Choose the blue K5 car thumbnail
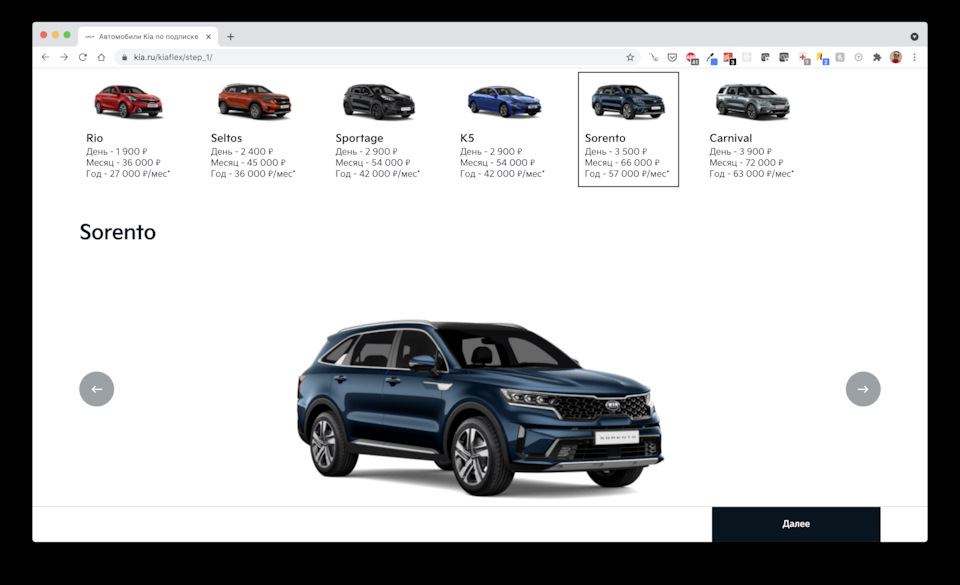The height and width of the screenshot is (585, 960). pyautogui.click(x=504, y=102)
